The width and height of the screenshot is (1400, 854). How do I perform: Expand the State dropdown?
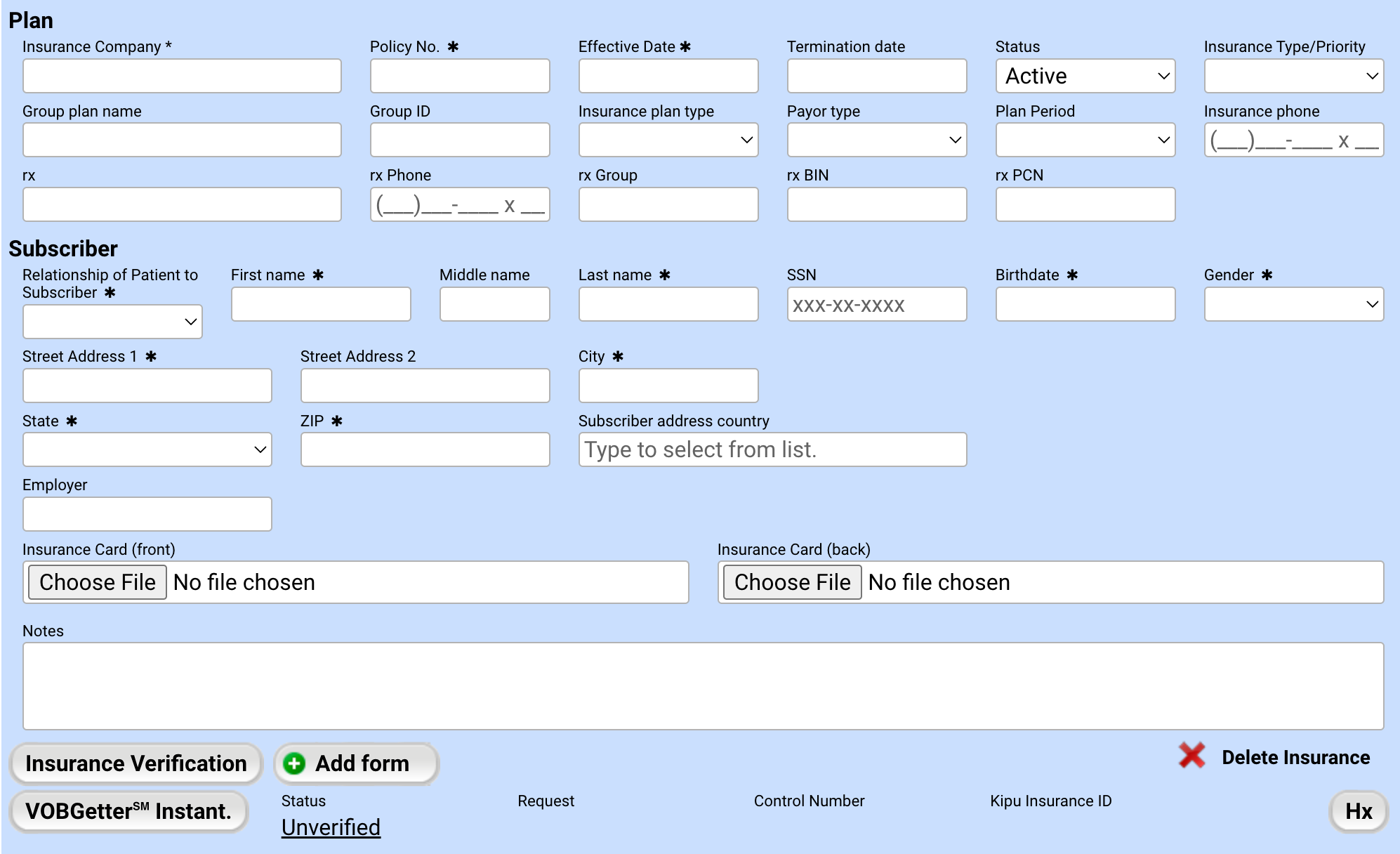click(147, 449)
